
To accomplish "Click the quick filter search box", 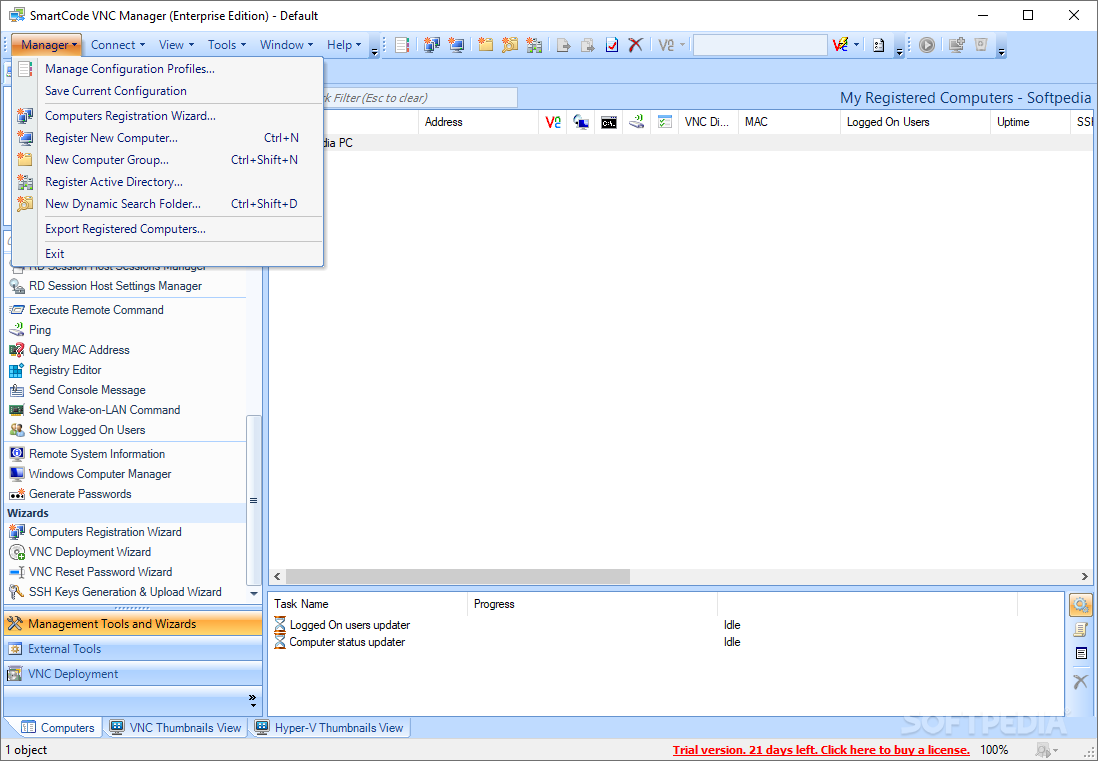I will pos(421,98).
